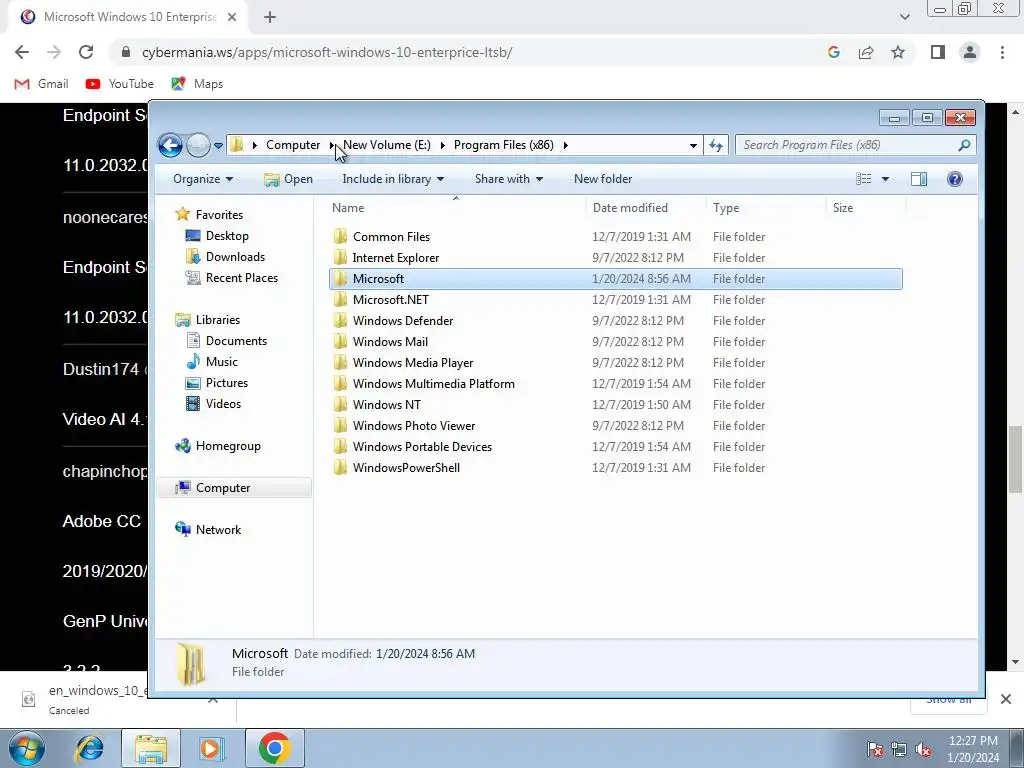Reload the Chrome page
The image size is (1024, 768).
pyautogui.click(x=86, y=52)
